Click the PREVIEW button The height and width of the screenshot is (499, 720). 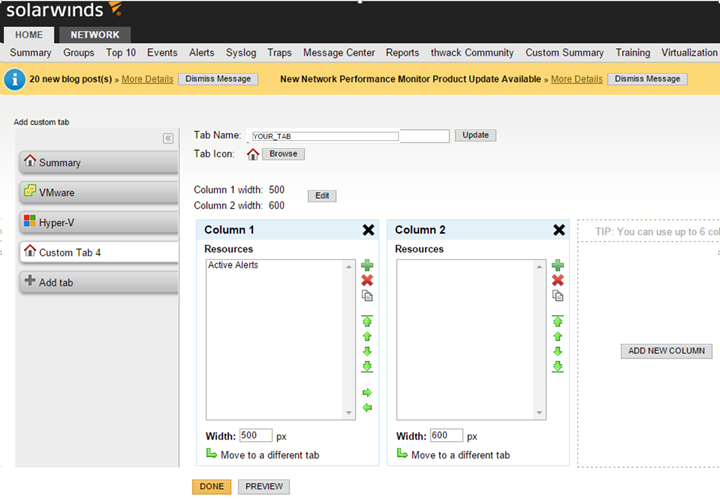coord(264,487)
